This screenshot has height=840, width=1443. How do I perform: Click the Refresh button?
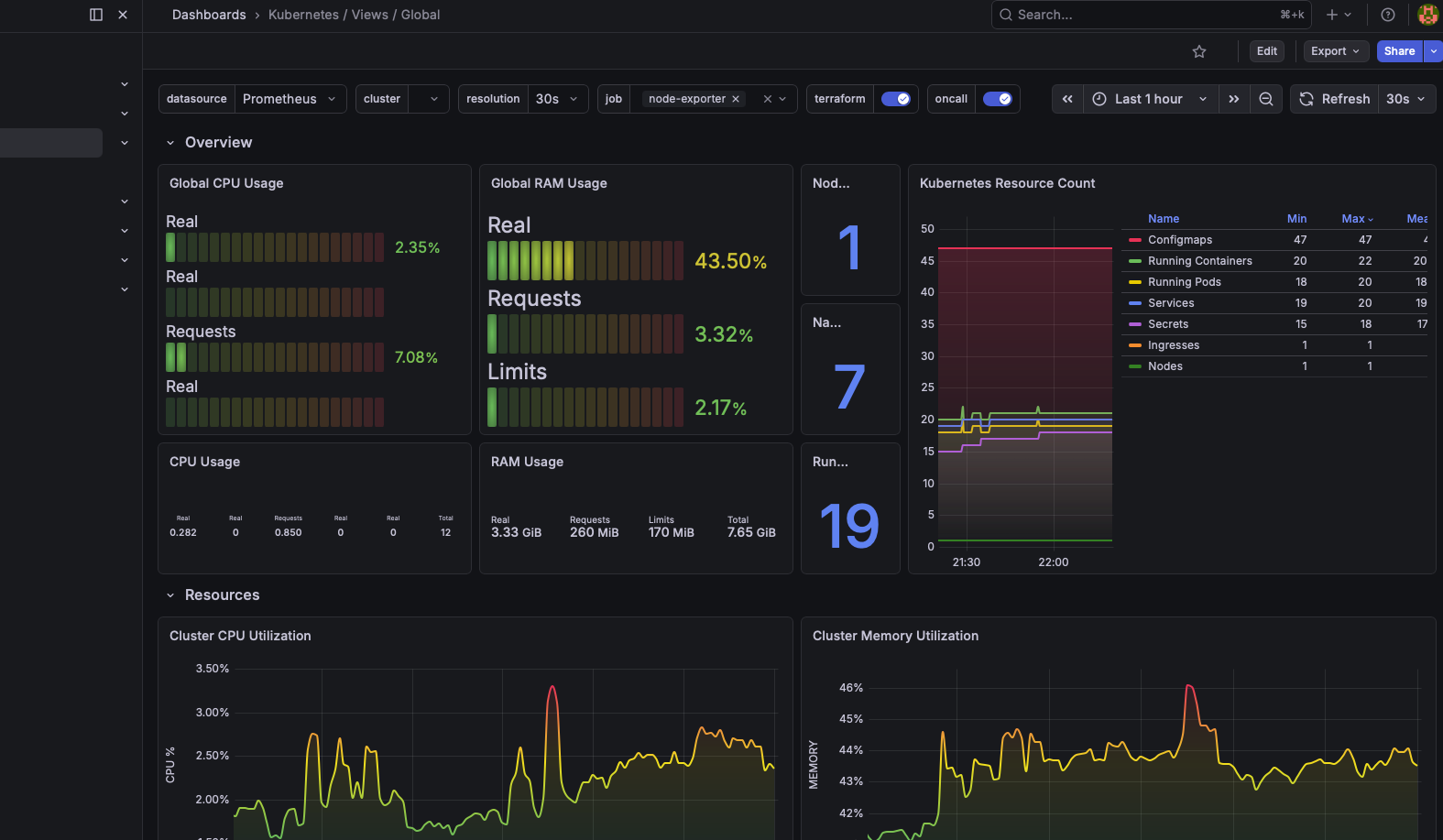[x=1335, y=99]
